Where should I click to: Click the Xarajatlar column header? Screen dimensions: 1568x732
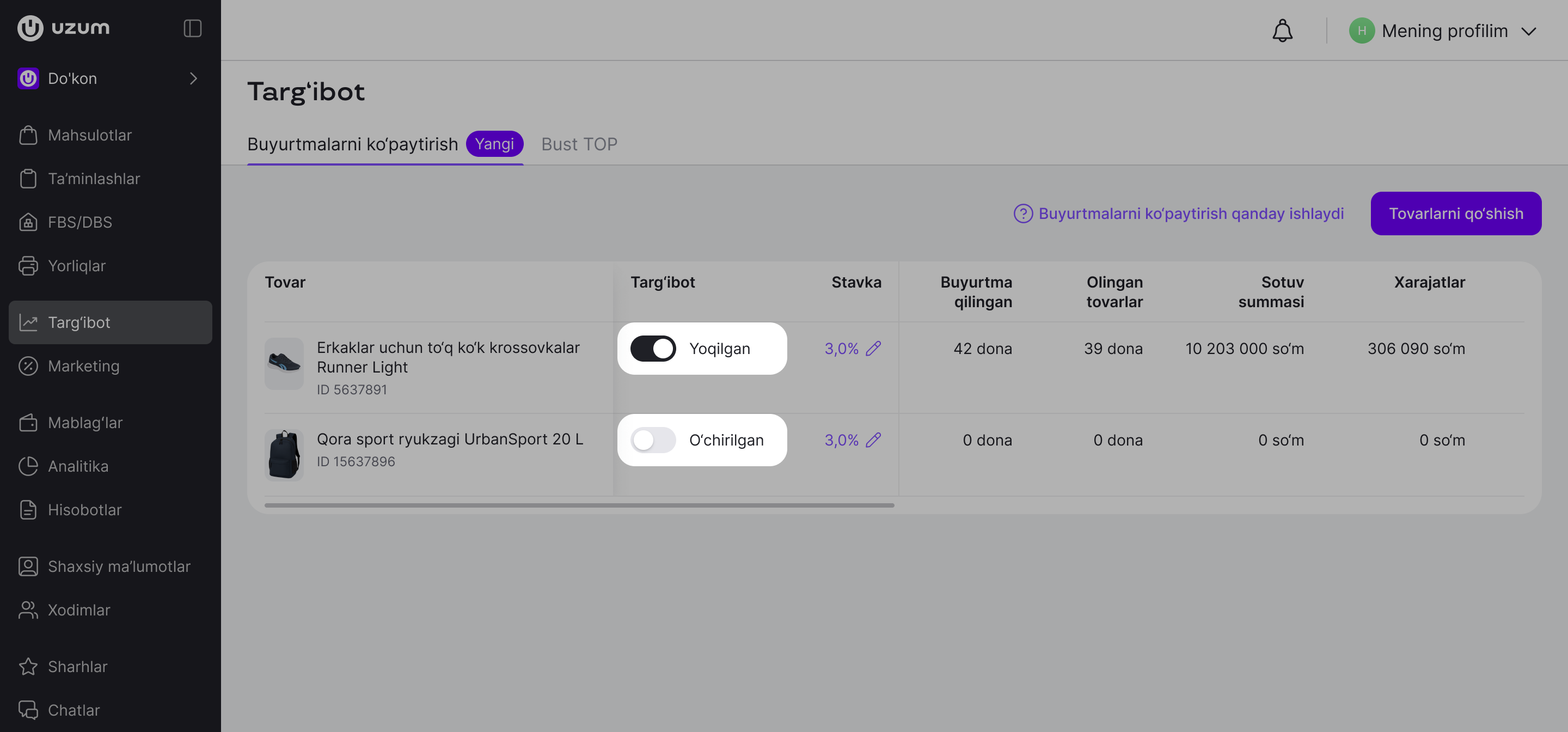click(x=1429, y=282)
